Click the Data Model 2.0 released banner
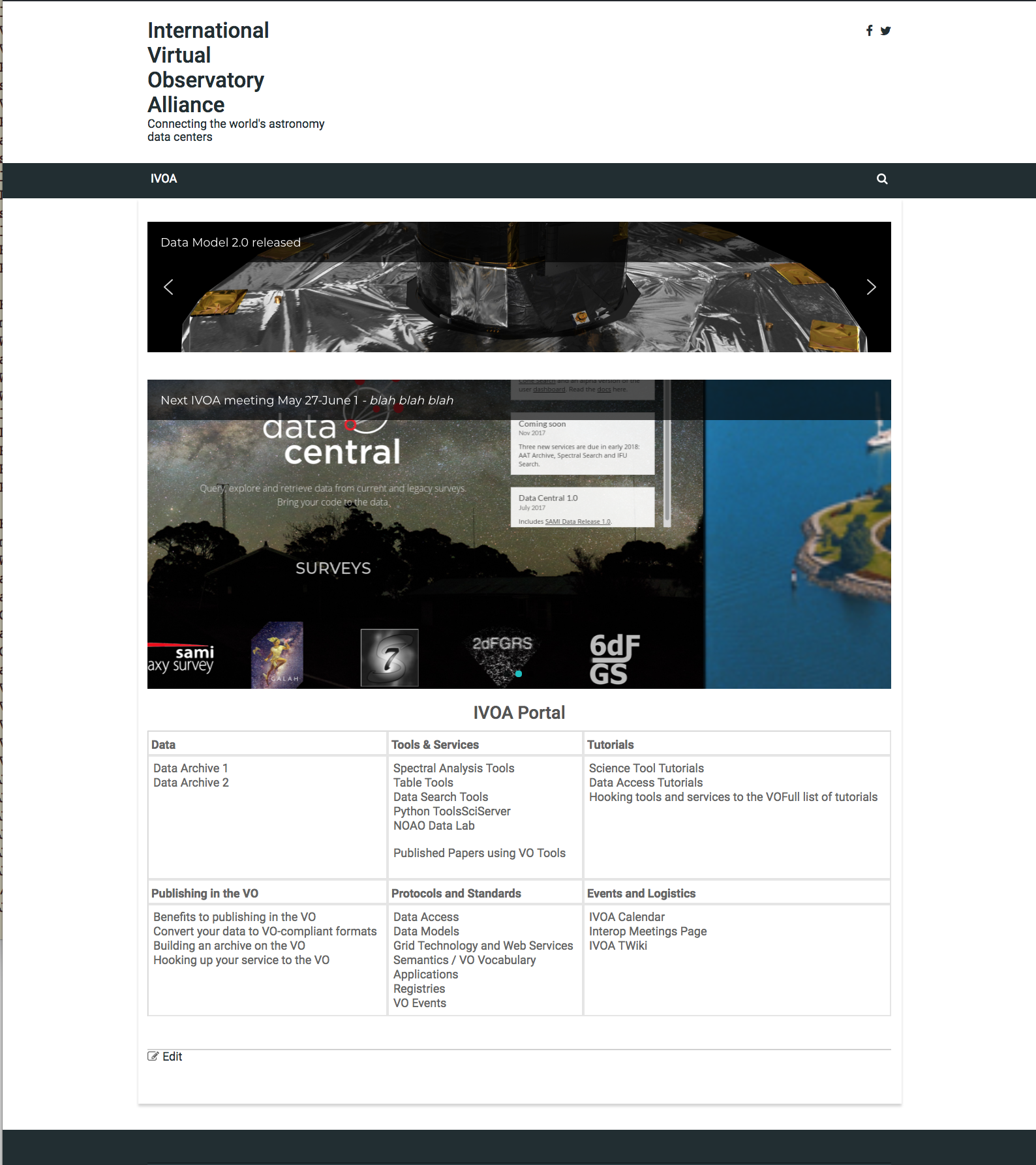 pyautogui.click(x=230, y=243)
